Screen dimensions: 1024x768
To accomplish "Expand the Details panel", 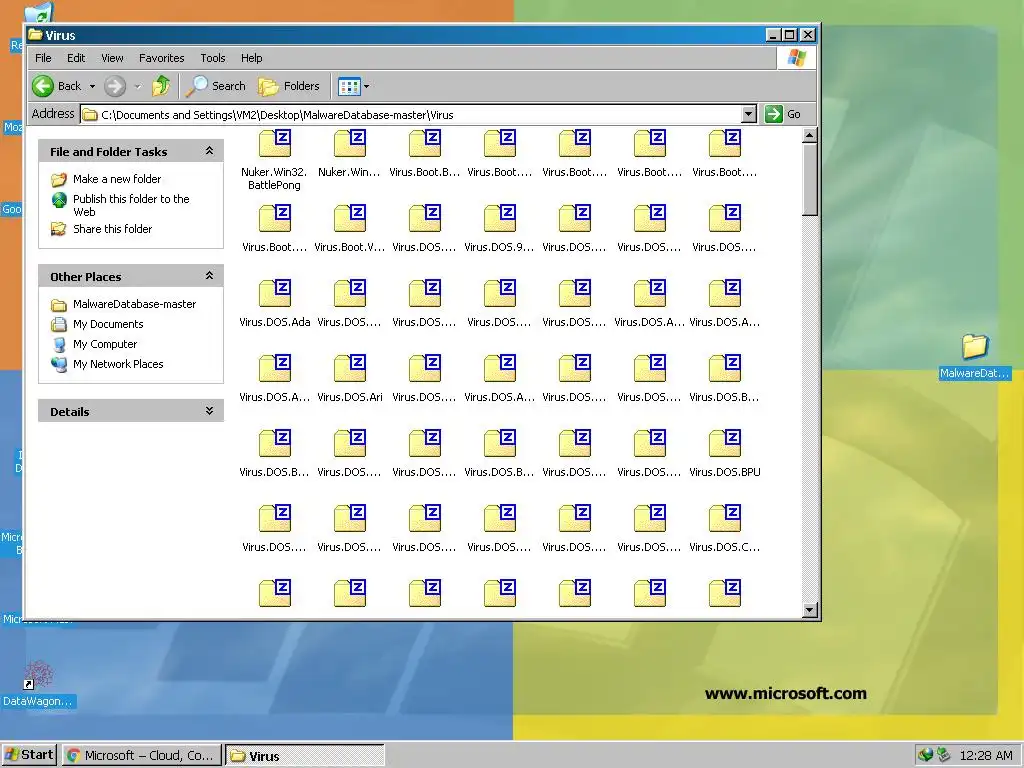I will (x=209, y=411).
